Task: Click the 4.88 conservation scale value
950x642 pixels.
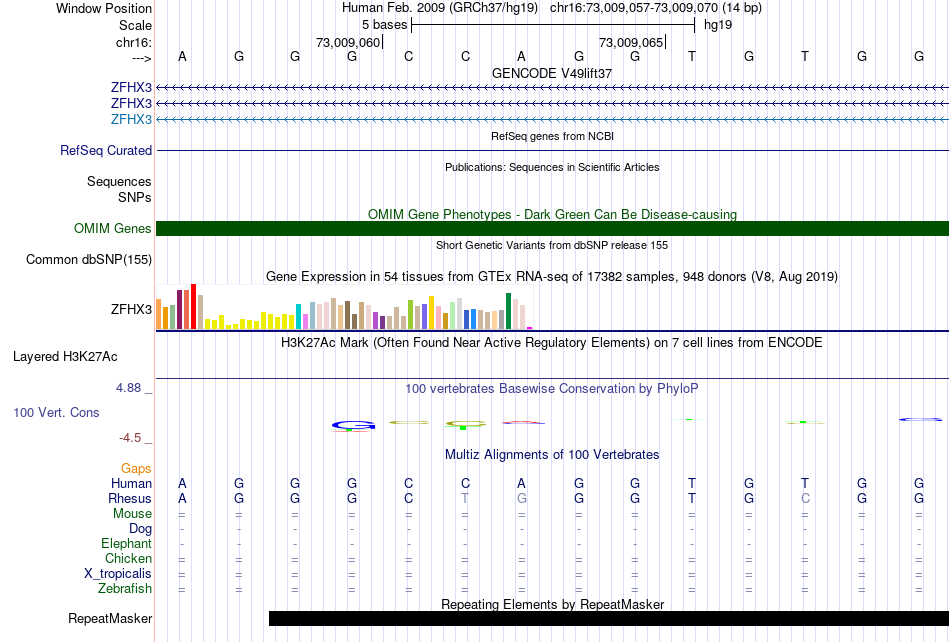Action: pyautogui.click(x=128, y=388)
